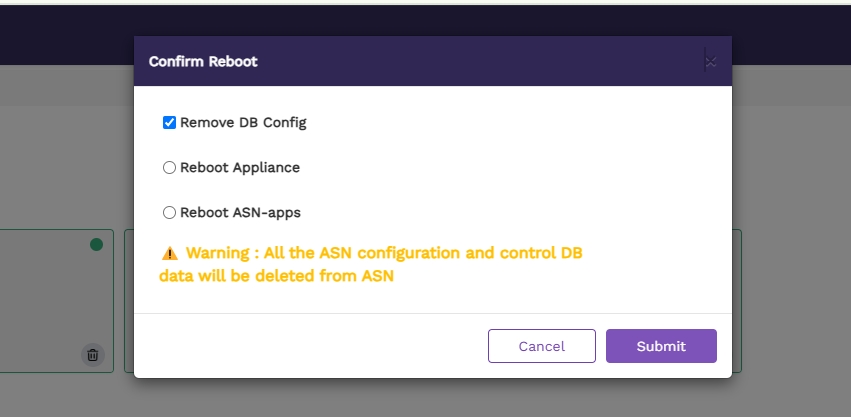Cancel the reboot confirmation
The height and width of the screenshot is (417, 851).
[541, 346]
